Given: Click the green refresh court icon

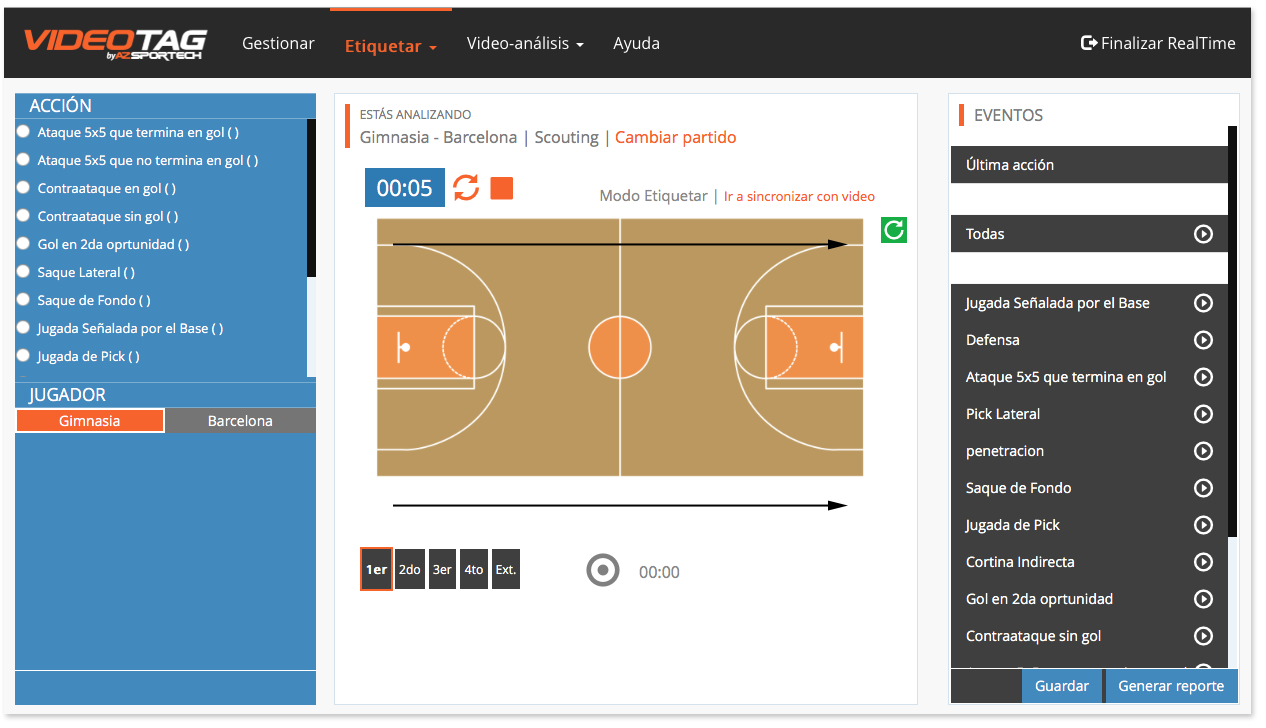Looking at the screenshot, I should pos(893,230).
